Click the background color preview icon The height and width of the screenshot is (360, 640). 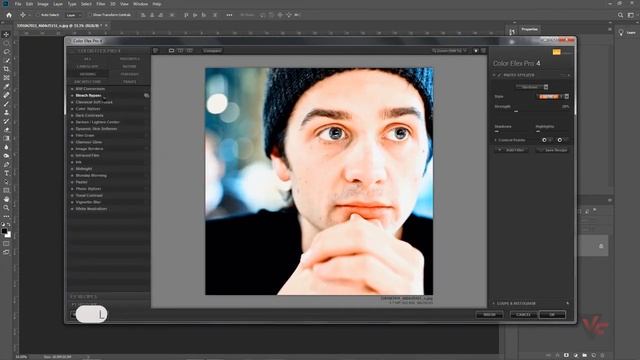pos(476,51)
